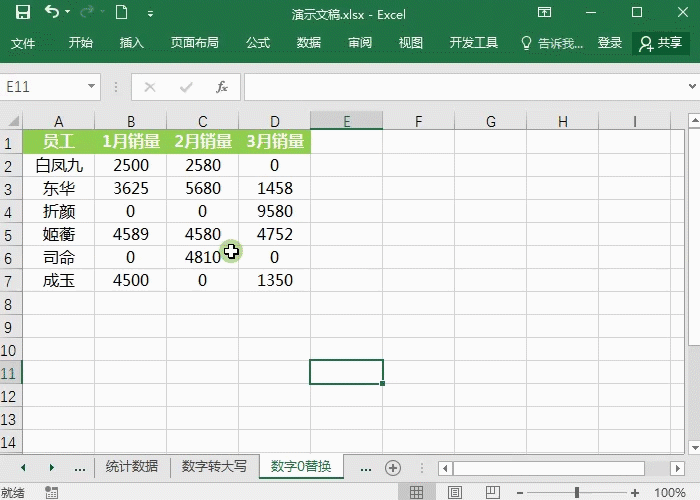The height and width of the screenshot is (500, 700).
Task: Switch to the 插入 ribbon tab
Action: (x=132, y=42)
